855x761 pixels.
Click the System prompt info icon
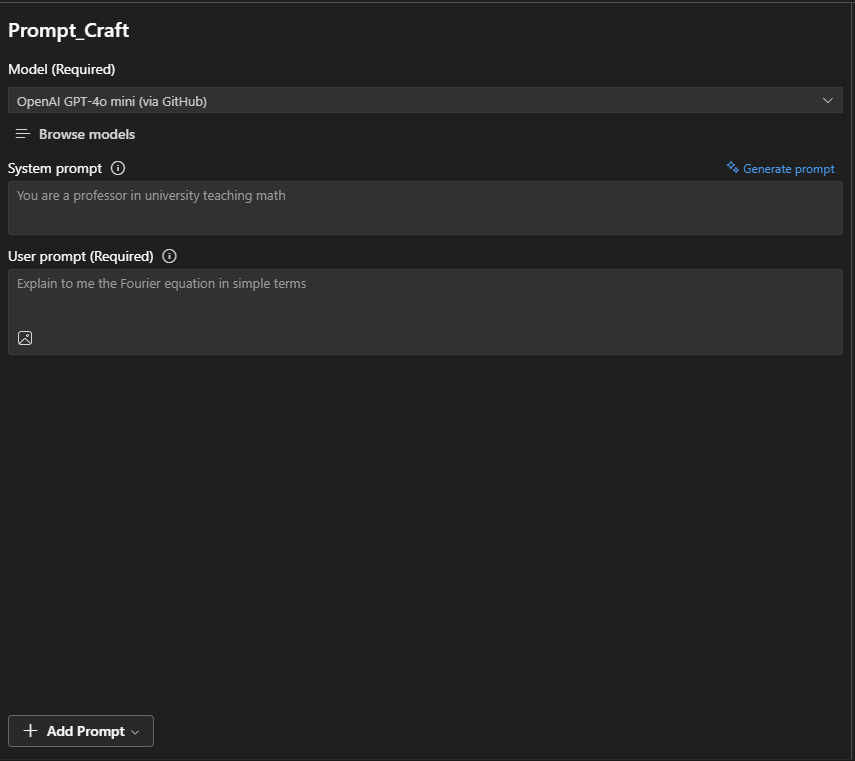pos(118,168)
